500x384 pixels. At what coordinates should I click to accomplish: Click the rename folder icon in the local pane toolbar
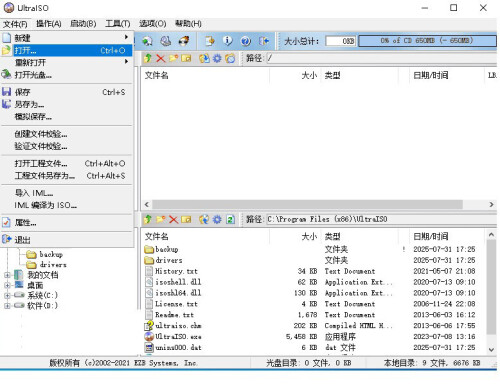(186, 219)
